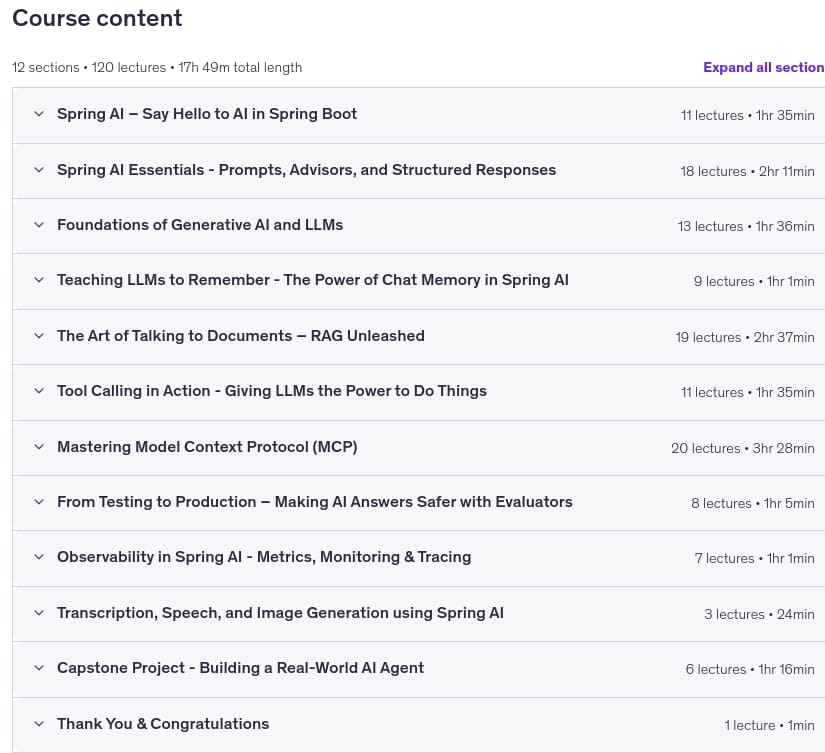Open chevron for Foundations of Generative AI
Screen dimensions: 825x753
point(39,225)
